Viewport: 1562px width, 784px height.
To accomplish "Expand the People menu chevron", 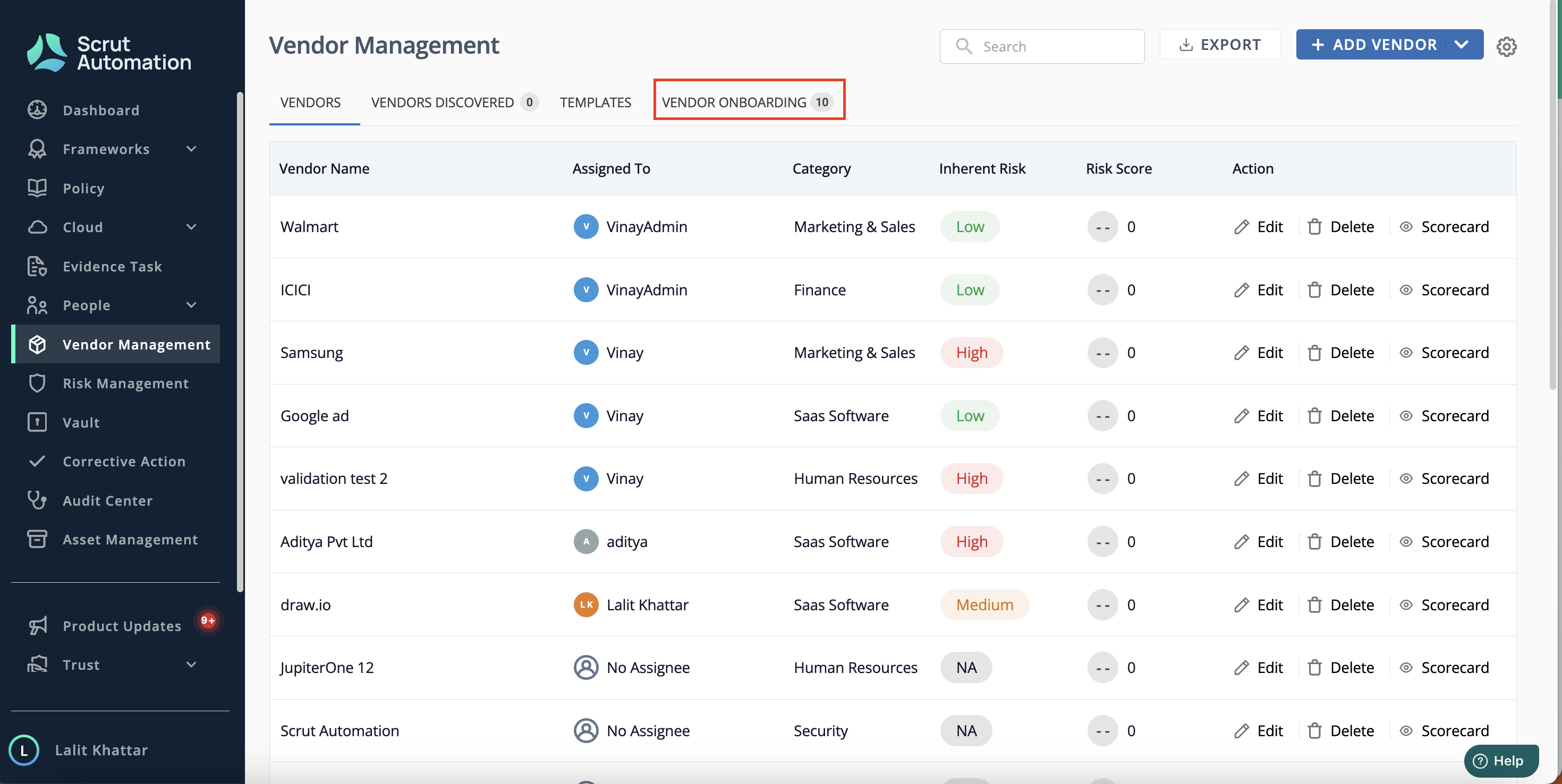I will point(191,305).
